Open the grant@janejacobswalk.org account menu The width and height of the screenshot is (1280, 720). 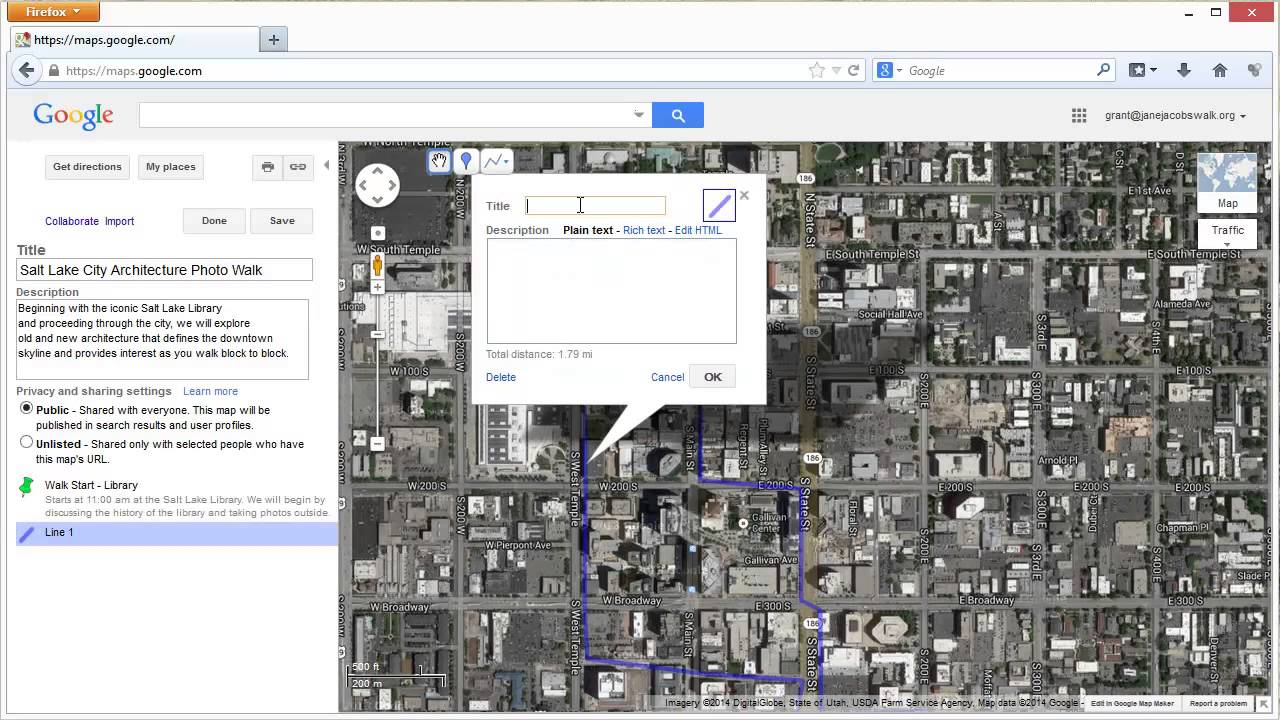tap(1175, 115)
